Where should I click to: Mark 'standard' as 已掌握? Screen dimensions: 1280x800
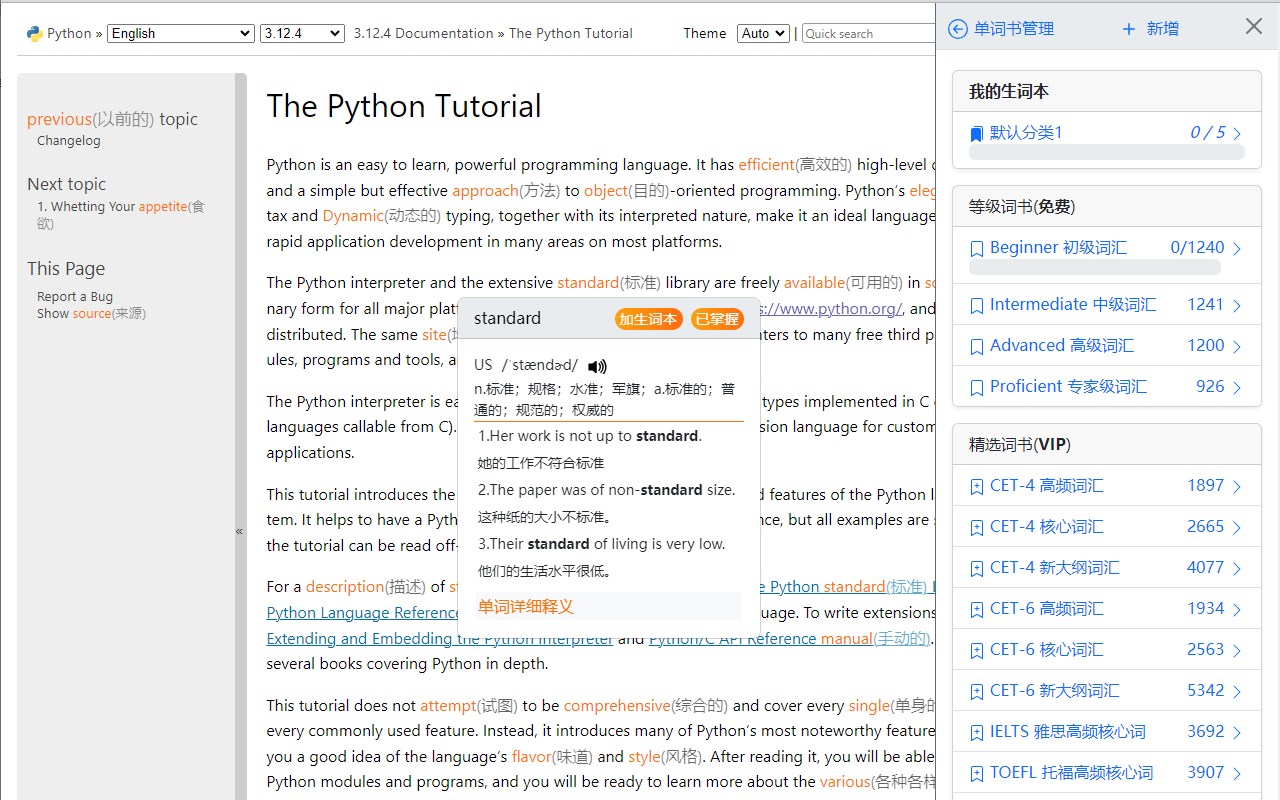[717, 319]
